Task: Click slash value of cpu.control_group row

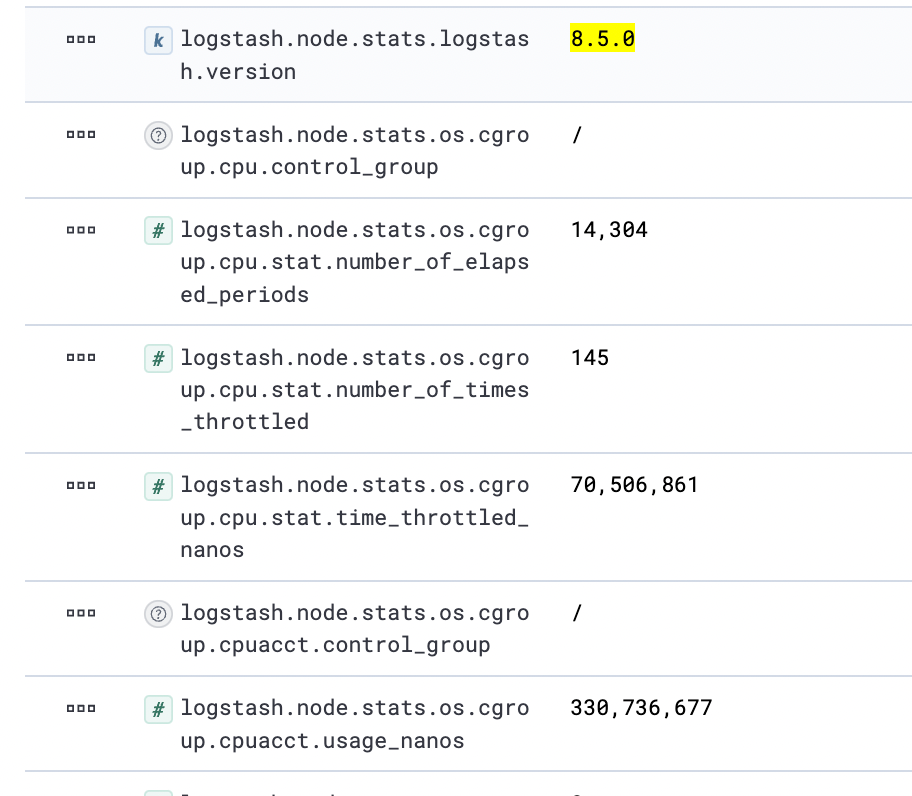Action: [576, 135]
